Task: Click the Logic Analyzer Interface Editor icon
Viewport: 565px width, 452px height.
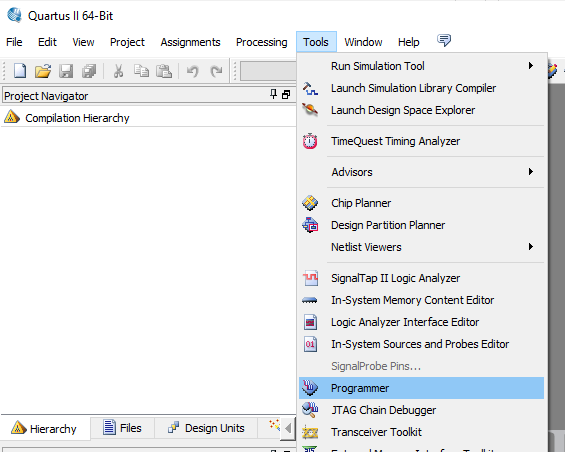Action: click(x=310, y=322)
